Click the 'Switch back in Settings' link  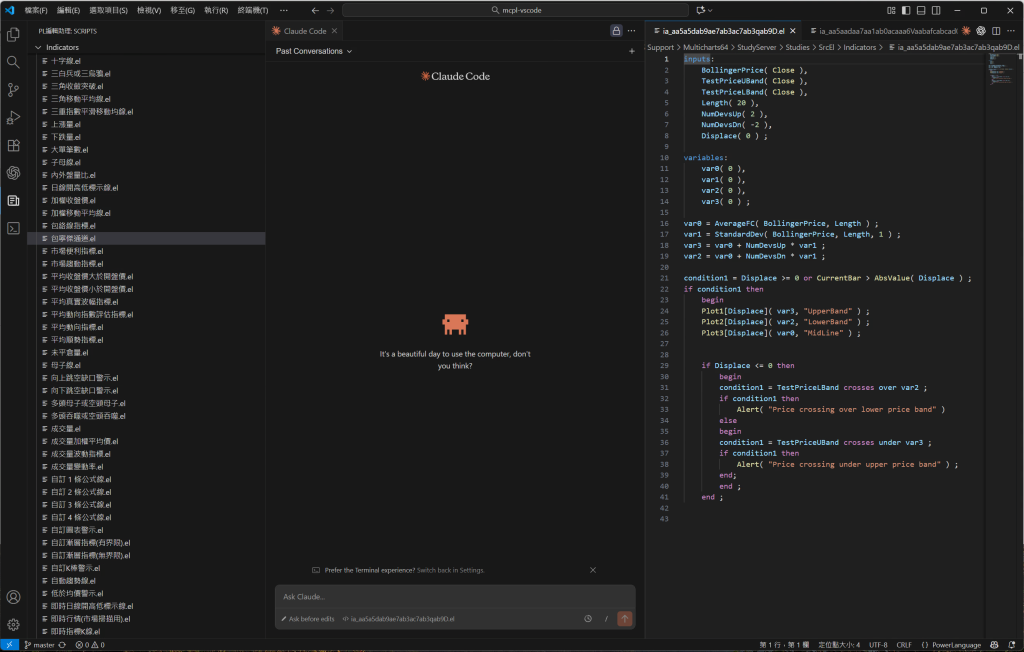click(450, 570)
